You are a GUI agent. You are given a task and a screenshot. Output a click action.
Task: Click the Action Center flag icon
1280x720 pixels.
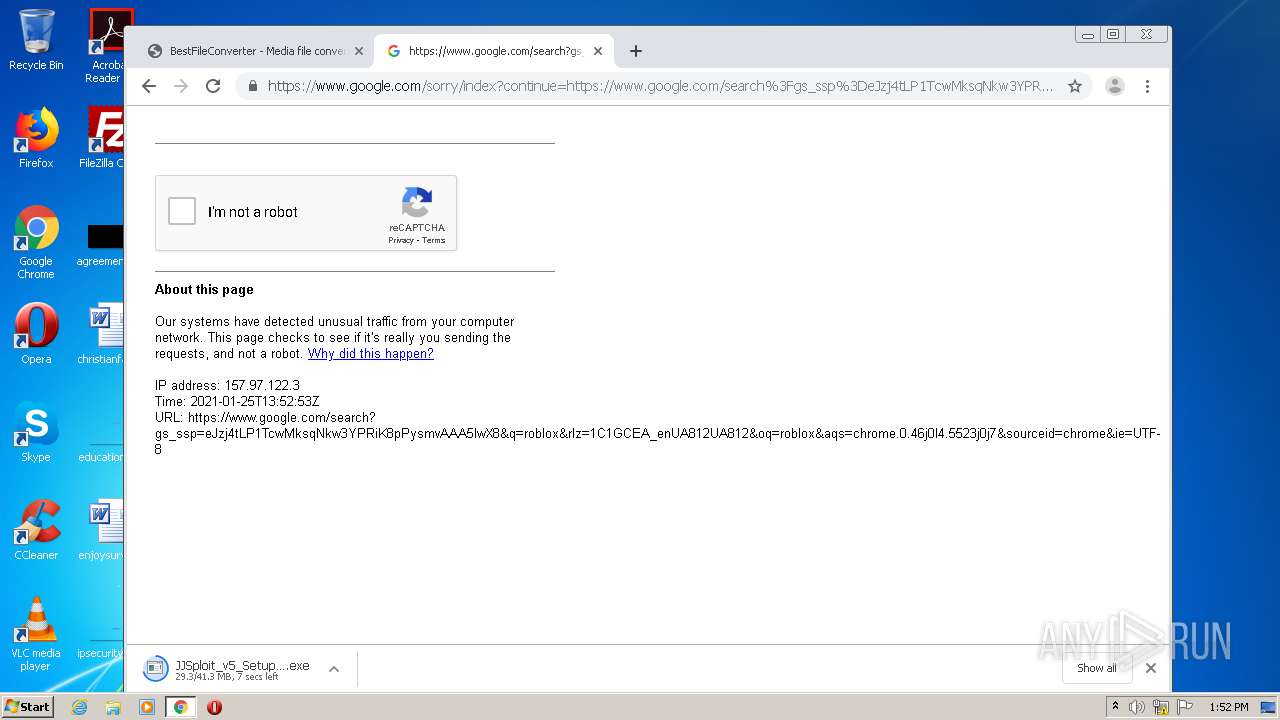tap(1185, 707)
